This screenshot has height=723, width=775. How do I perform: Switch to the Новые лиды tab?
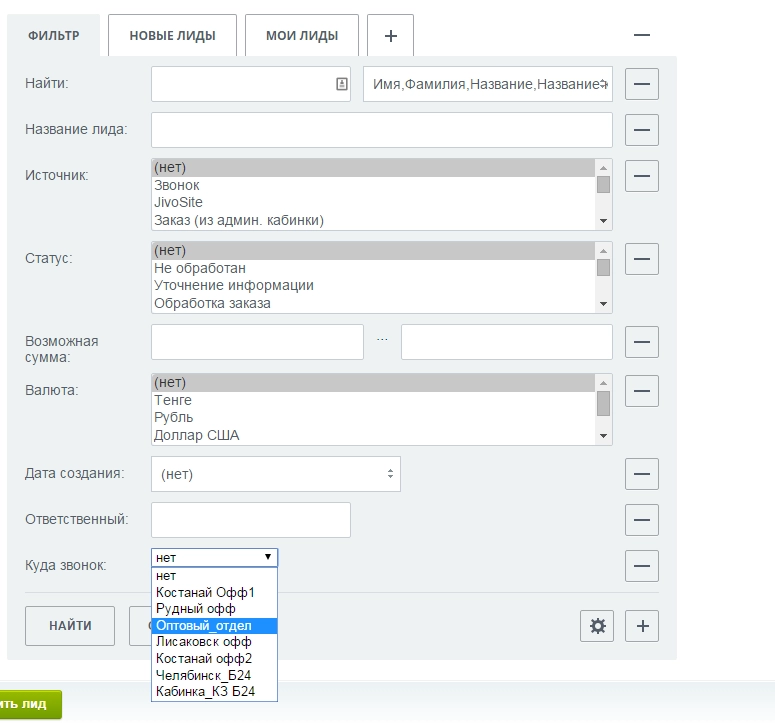(x=172, y=36)
